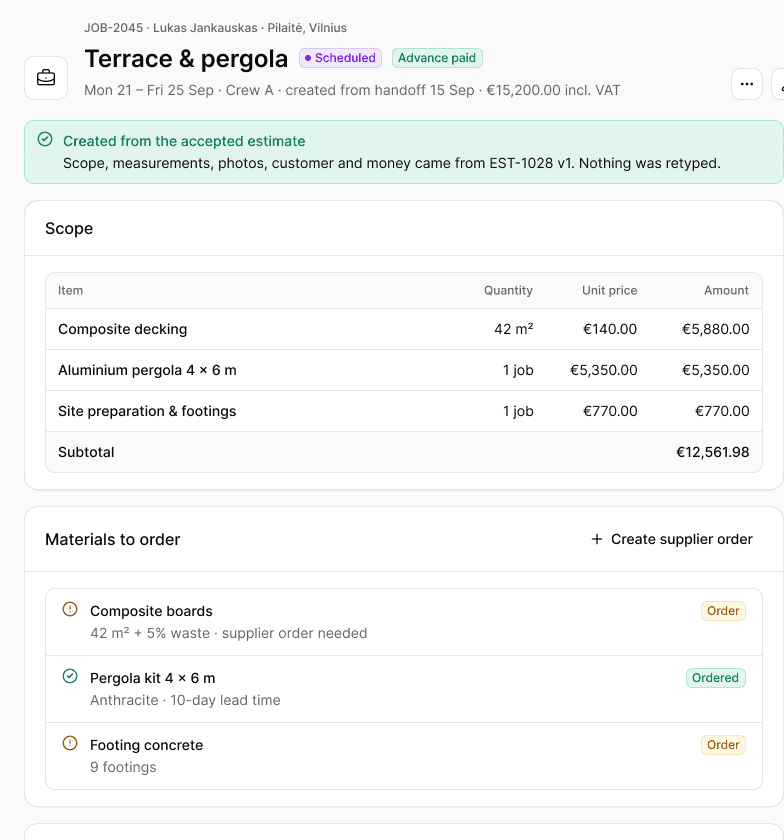
Task: Click the €5,880.00 amount cell
Action: point(715,329)
